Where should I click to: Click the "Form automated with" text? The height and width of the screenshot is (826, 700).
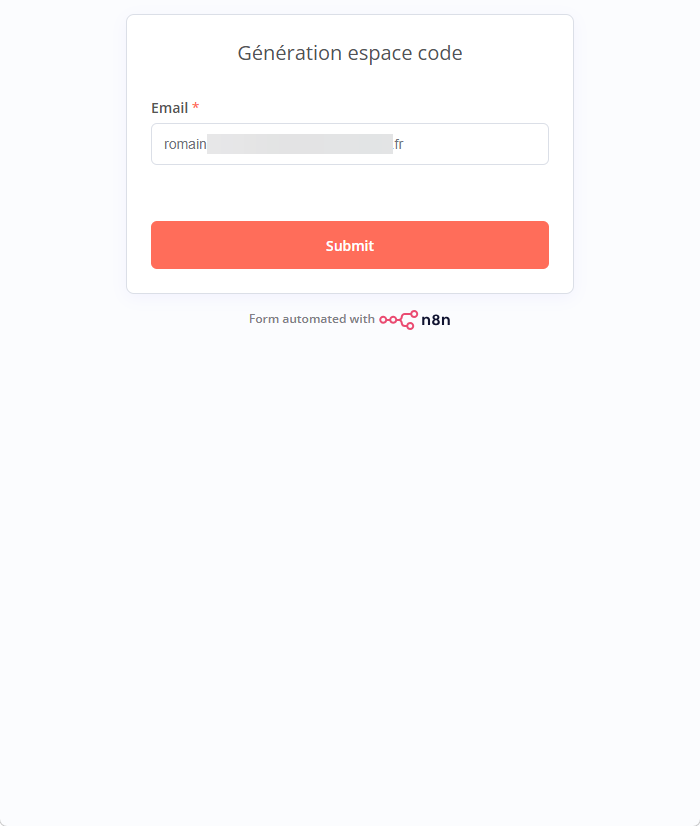(311, 319)
